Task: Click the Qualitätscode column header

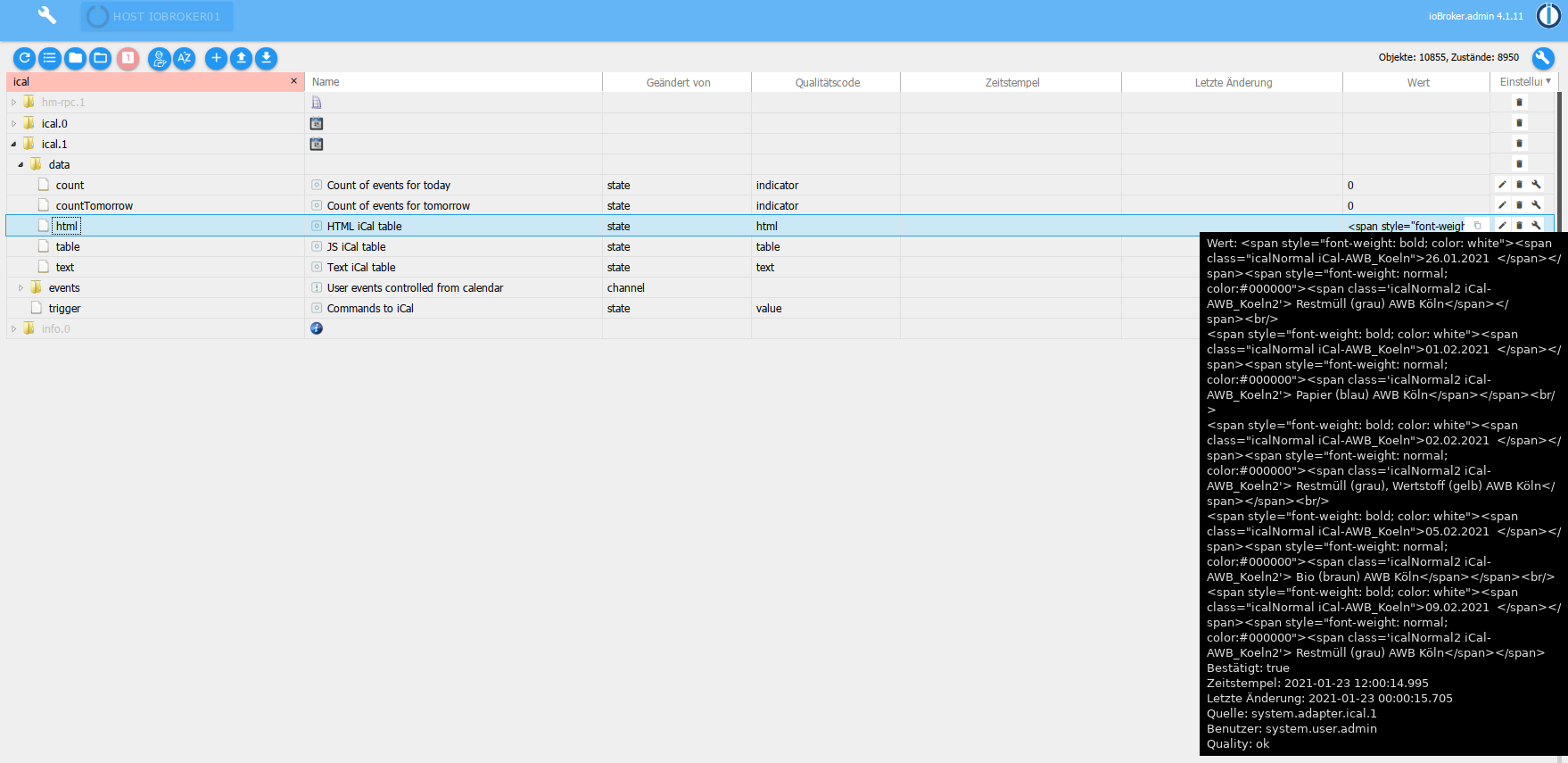Action: (x=827, y=82)
